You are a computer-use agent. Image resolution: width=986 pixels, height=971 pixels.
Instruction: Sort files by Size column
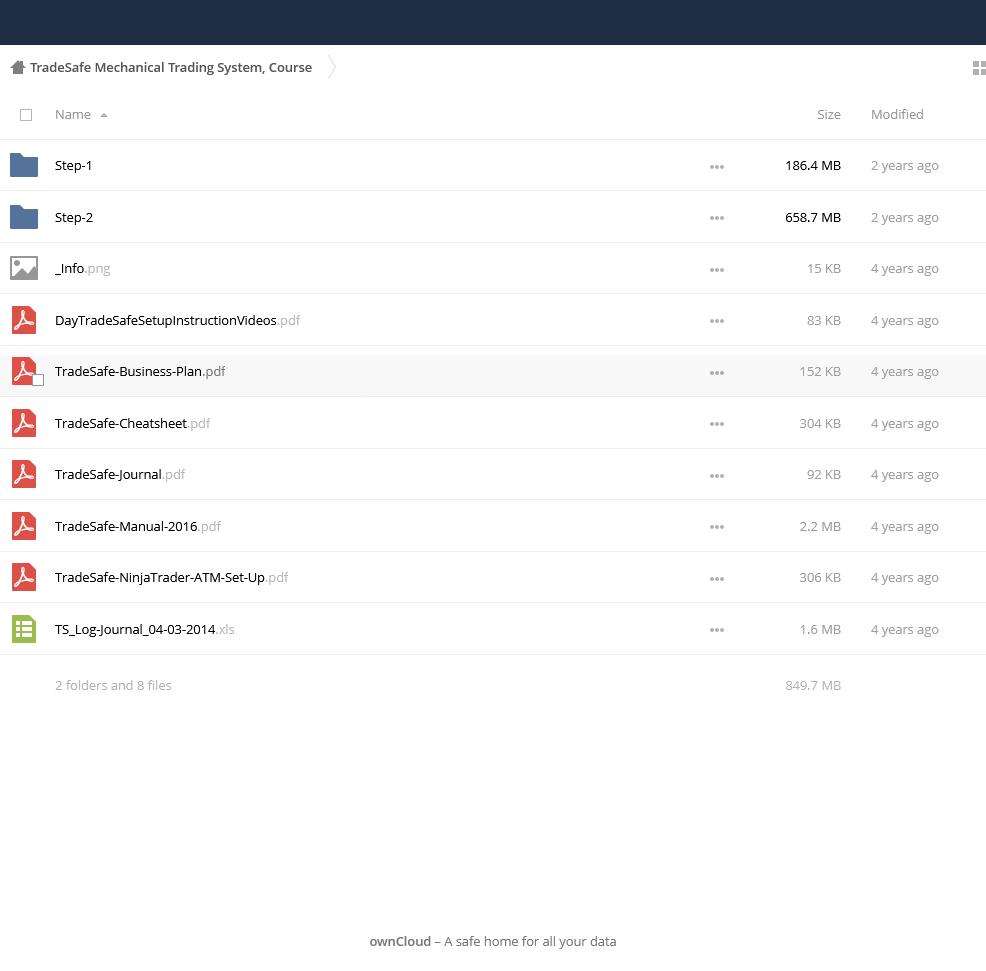pos(828,114)
